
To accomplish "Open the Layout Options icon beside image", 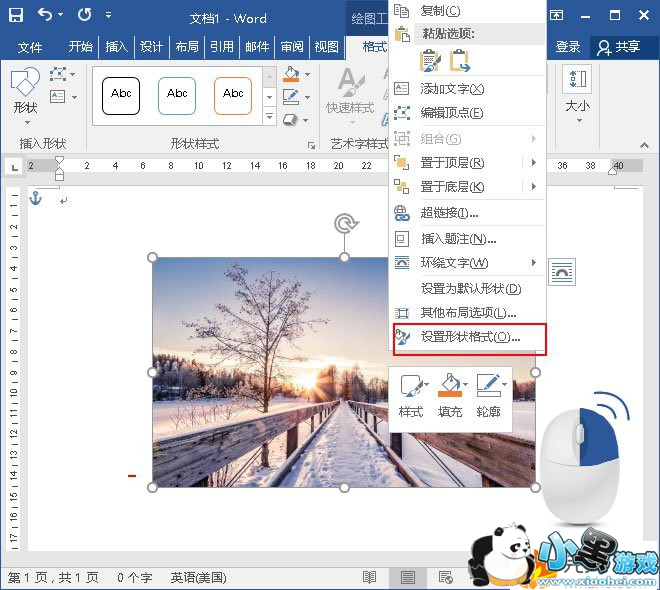I will [x=563, y=270].
